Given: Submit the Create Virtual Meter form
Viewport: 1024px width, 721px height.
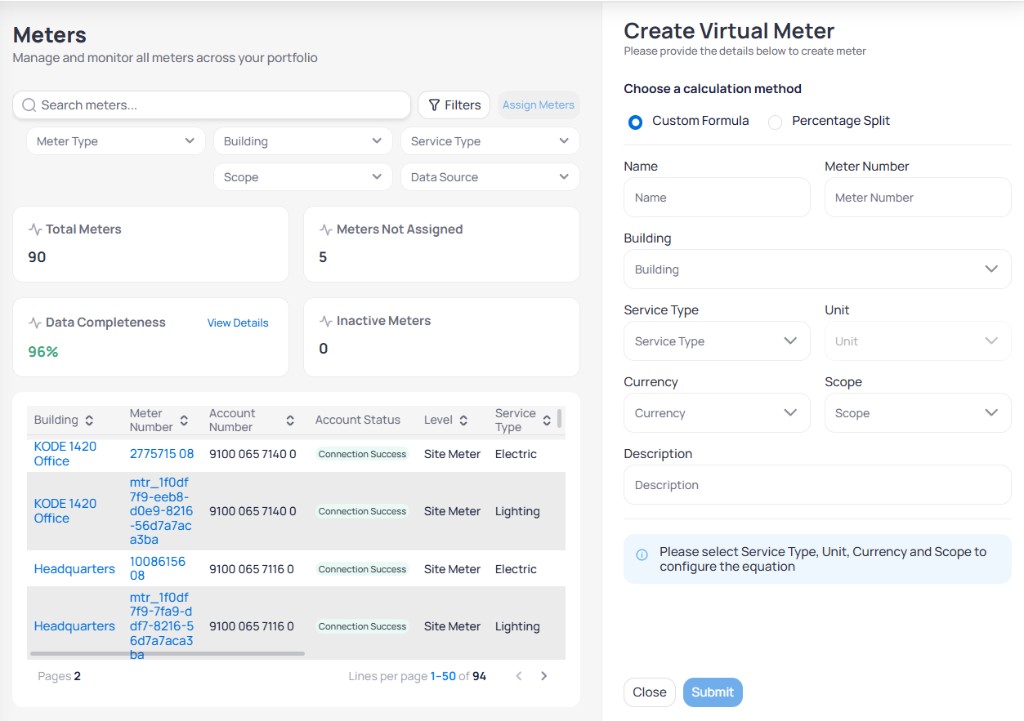Looking at the screenshot, I should pos(712,692).
